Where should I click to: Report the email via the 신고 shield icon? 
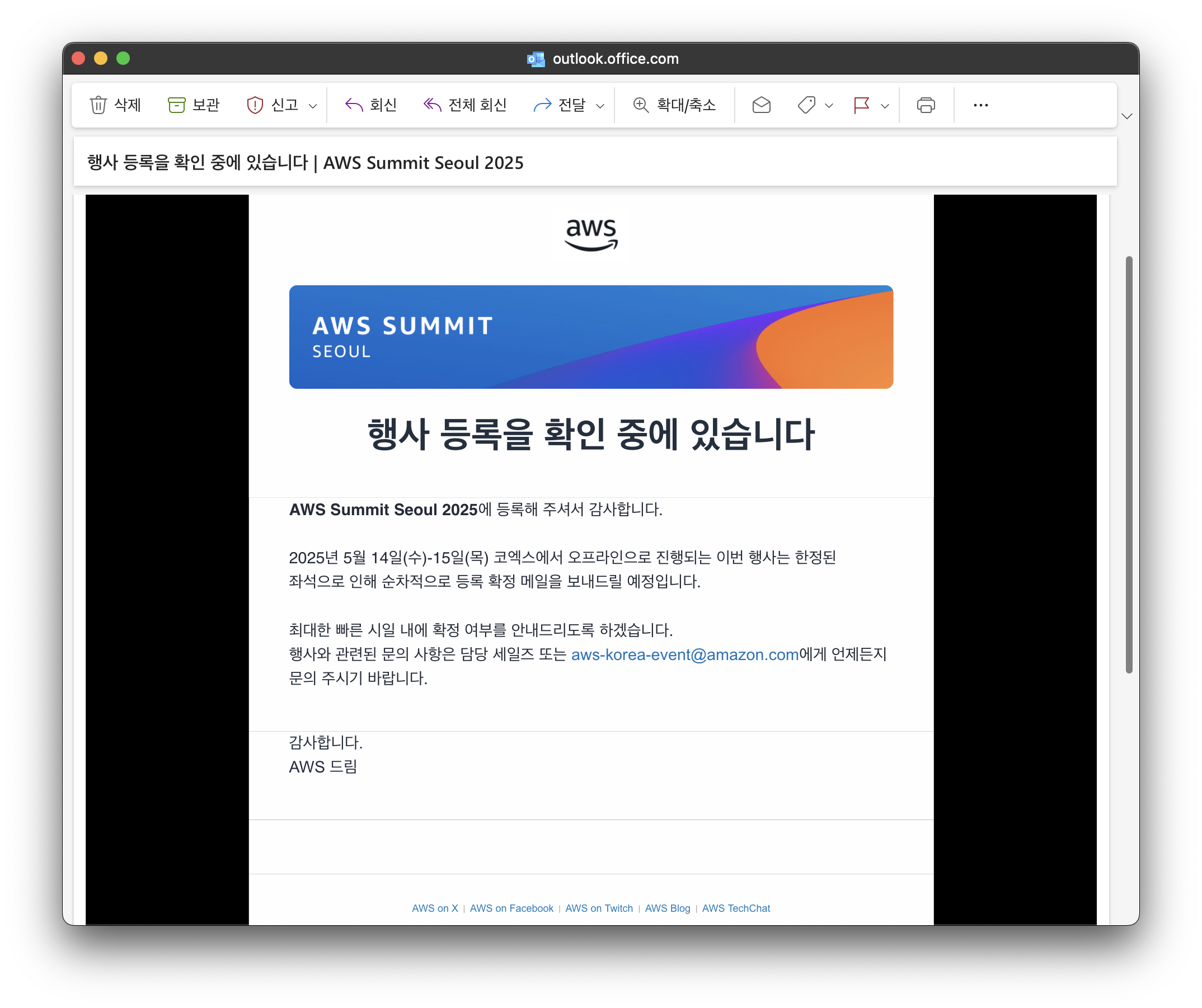point(255,105)
